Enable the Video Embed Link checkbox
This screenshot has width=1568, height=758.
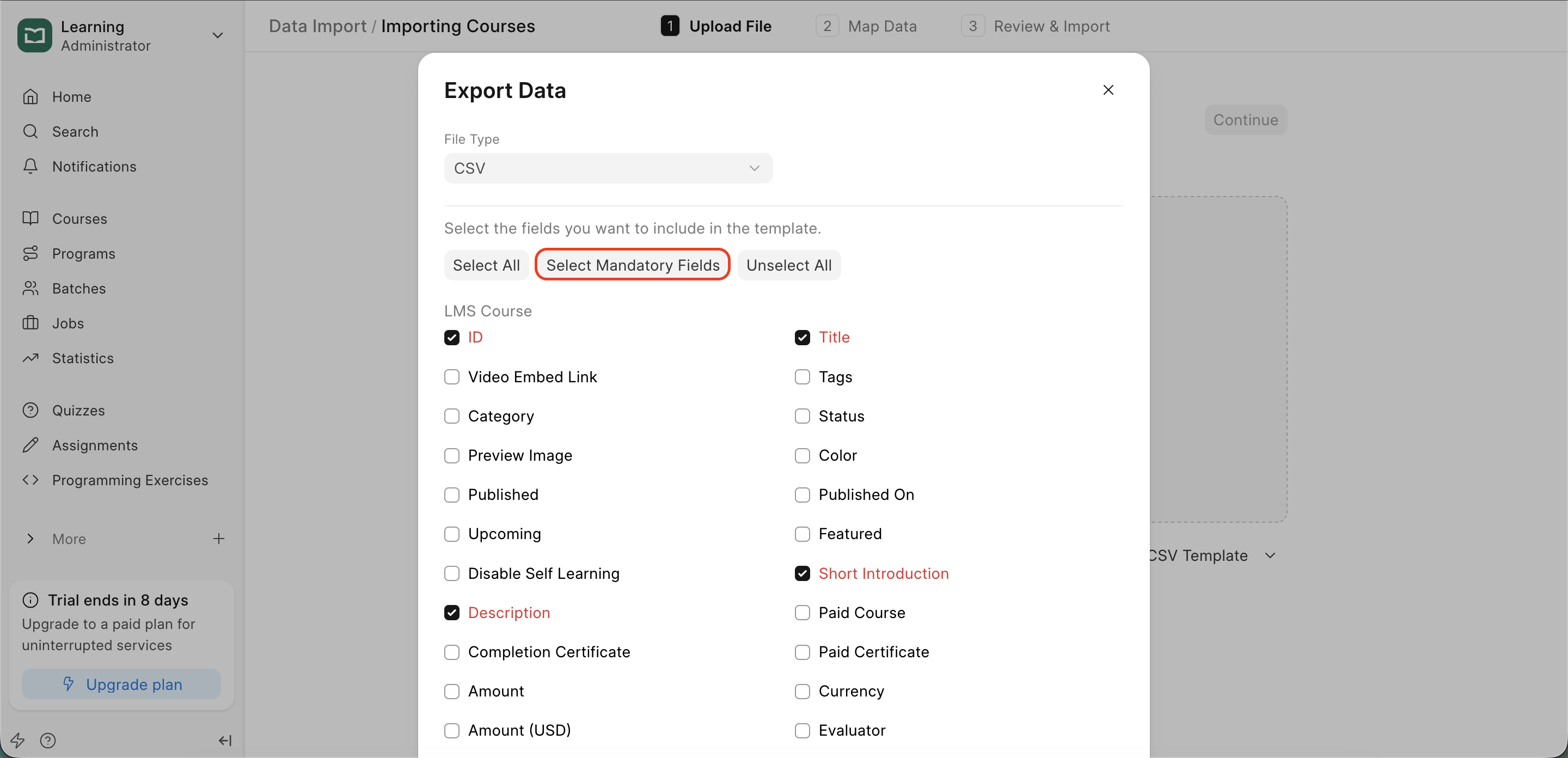pyautogui.click(x=452, y=377)
